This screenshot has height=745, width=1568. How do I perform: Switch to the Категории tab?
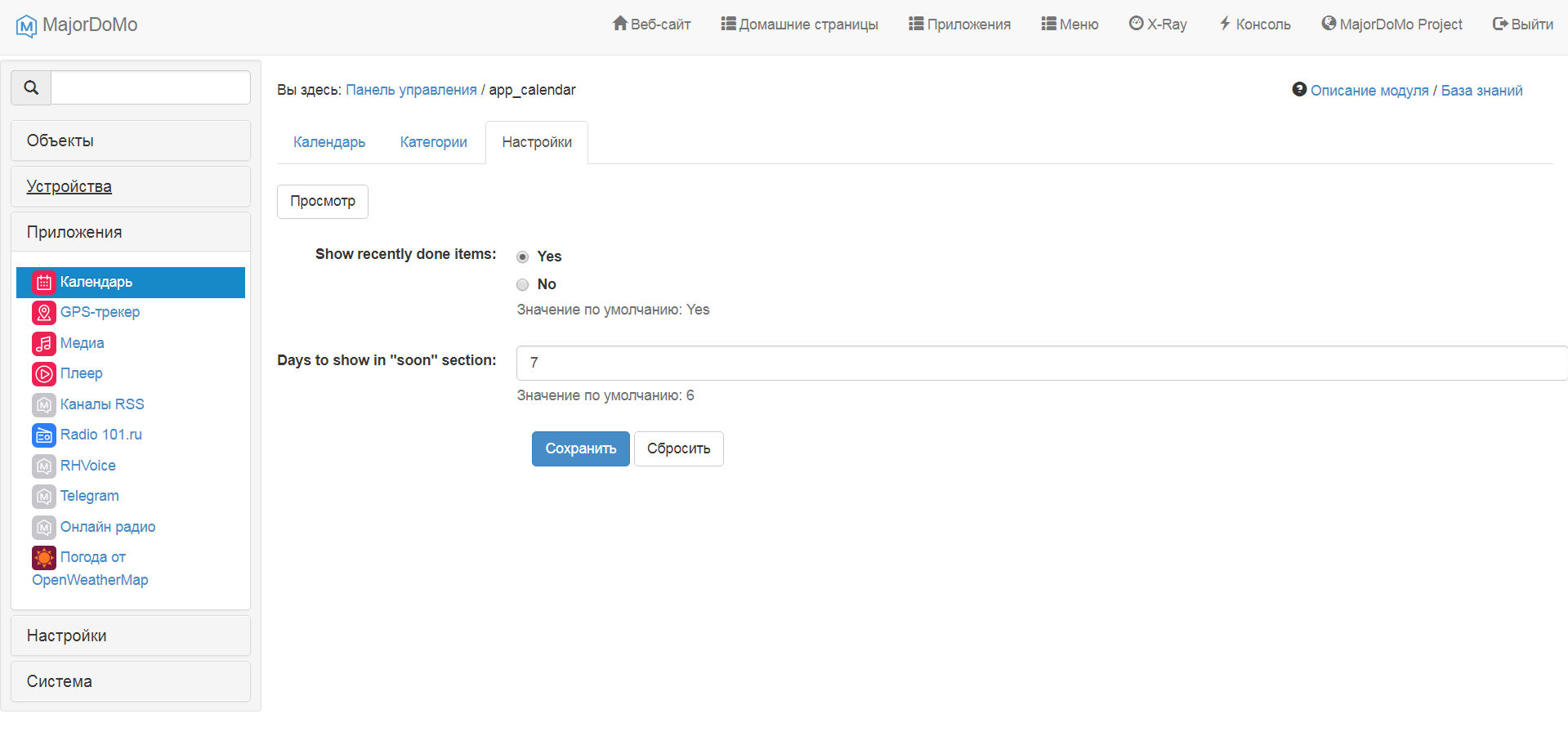[434, 142]
